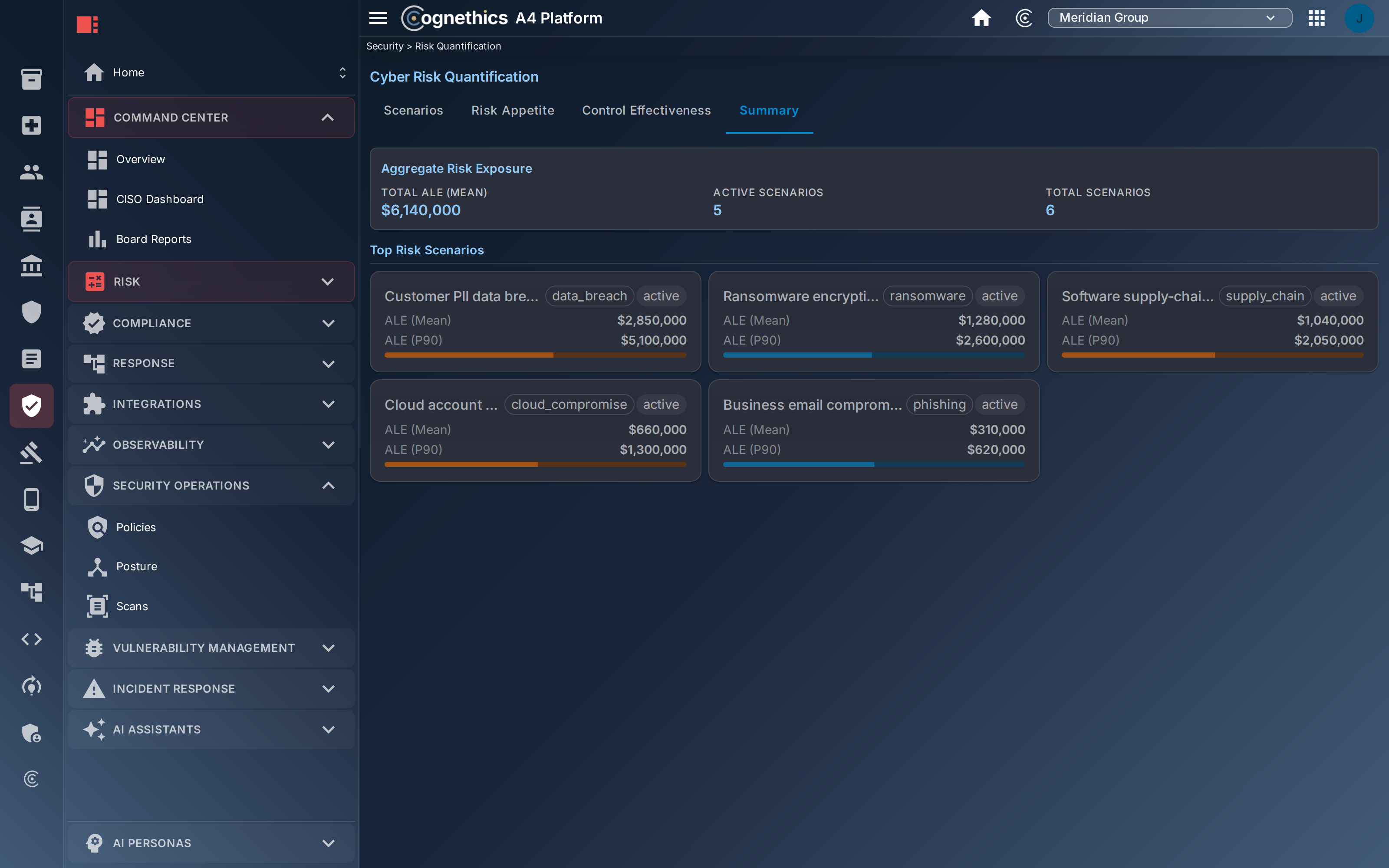The height and width of the screenshot is (868, 1389).
Task: Go to home via top bar house icon
Action: pos(981,18)
